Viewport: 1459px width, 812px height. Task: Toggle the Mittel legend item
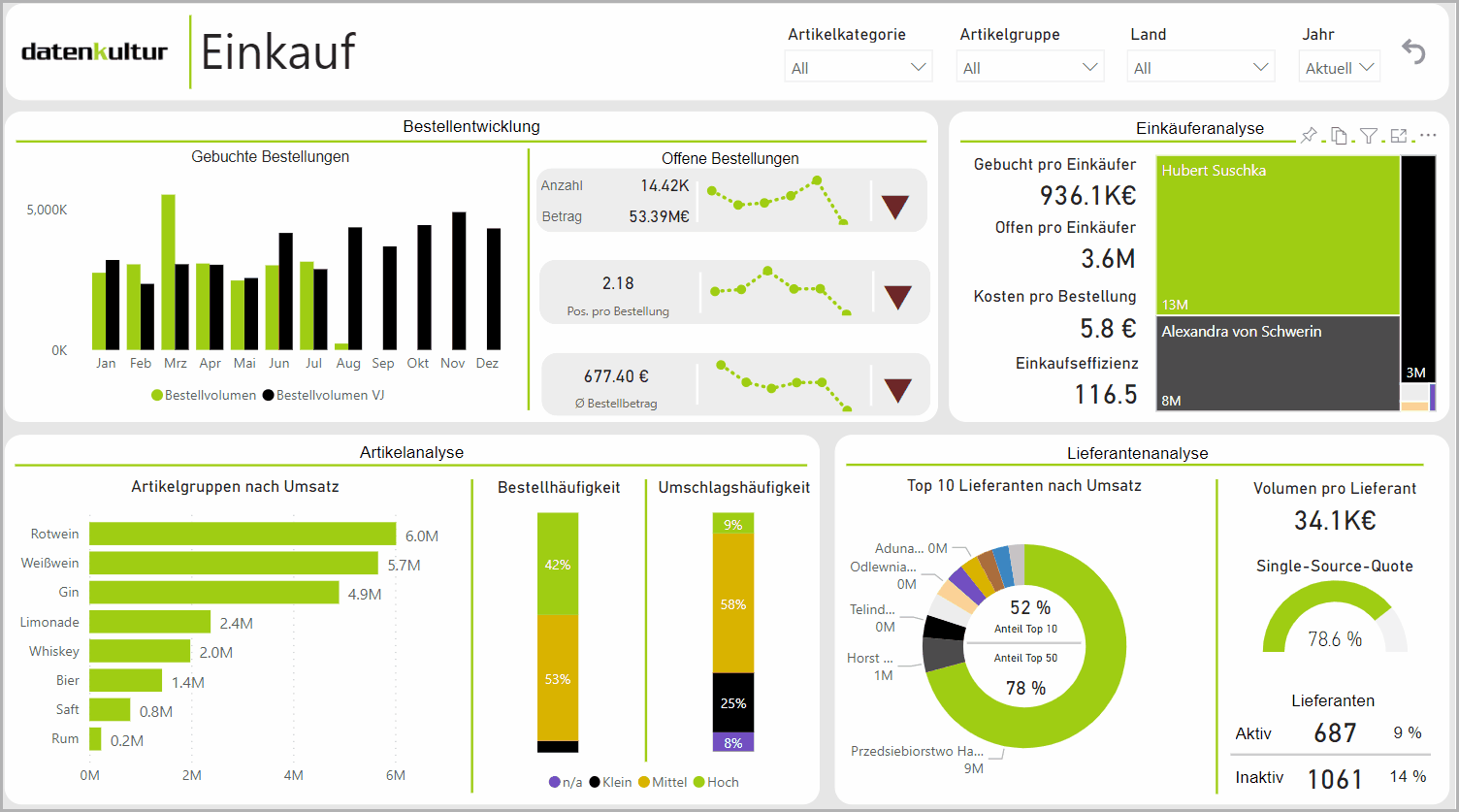tap(663, 782)
